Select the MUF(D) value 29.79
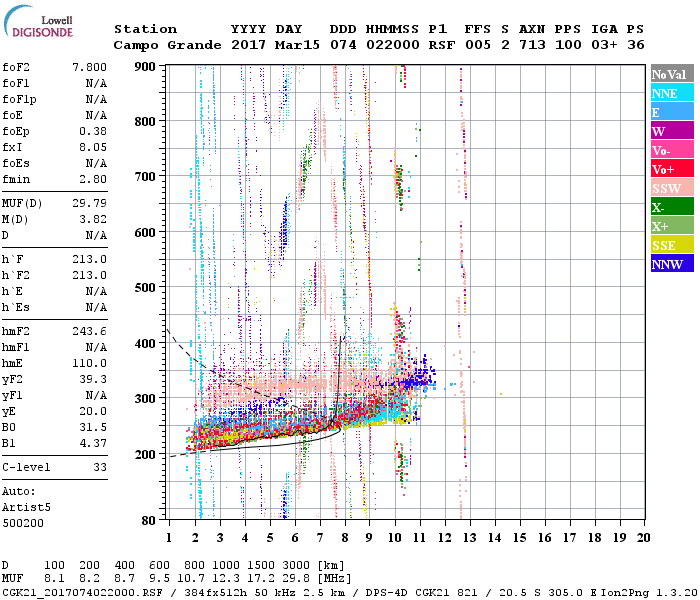The height and width of the screenshot is (600, 700). pyautogui.click(x=89, y=203)
